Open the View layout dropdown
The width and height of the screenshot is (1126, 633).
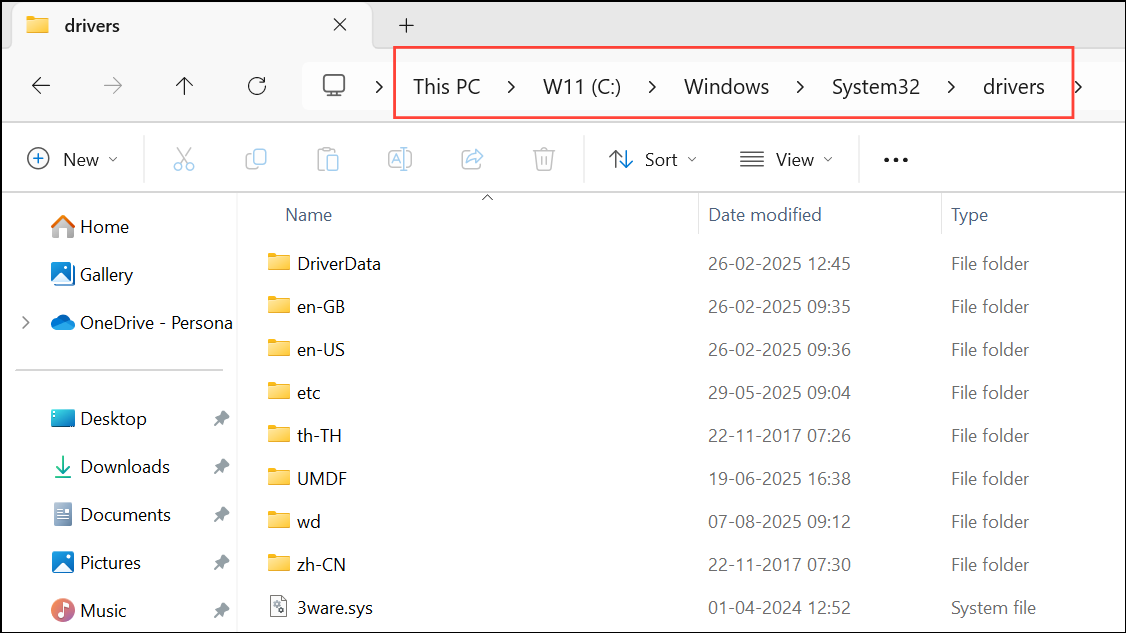click(x=786, y=159)
